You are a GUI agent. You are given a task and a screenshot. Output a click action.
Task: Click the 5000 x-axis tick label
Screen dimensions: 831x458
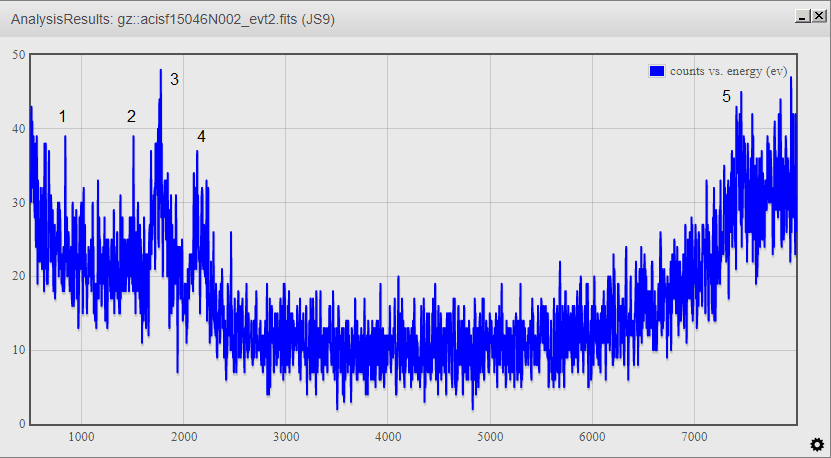coord(490,437)
